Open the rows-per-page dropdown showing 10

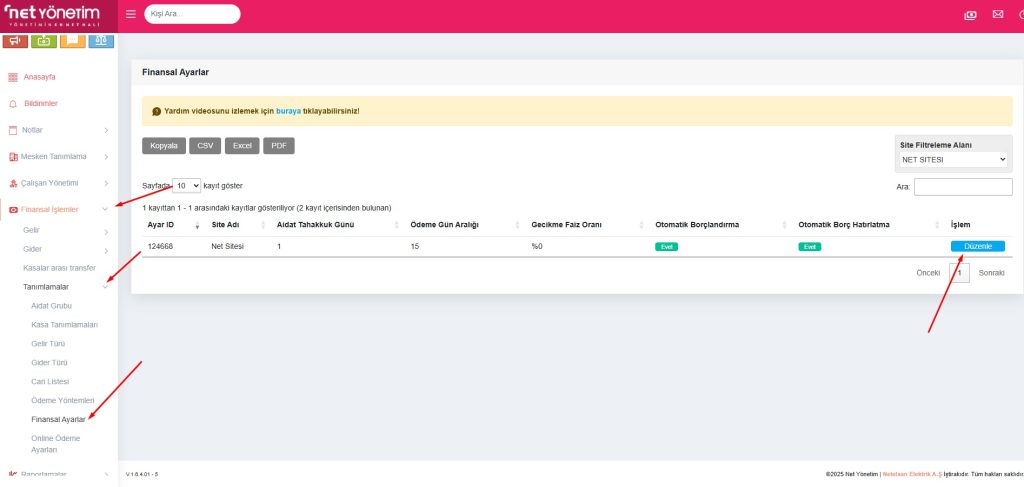click(x=186, y=186)
